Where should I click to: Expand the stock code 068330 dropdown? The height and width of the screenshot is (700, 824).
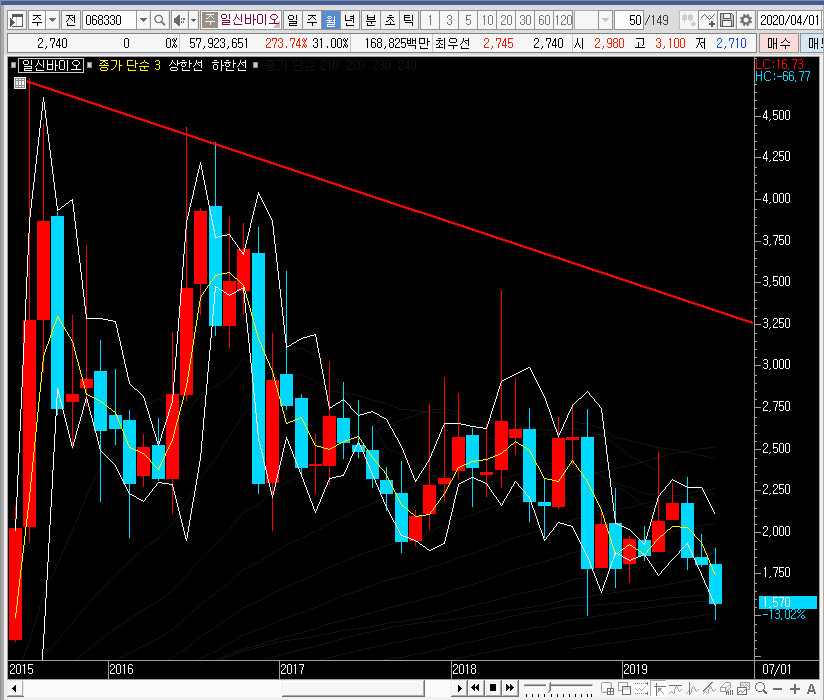pyautogui.click(x=143, y=20)
